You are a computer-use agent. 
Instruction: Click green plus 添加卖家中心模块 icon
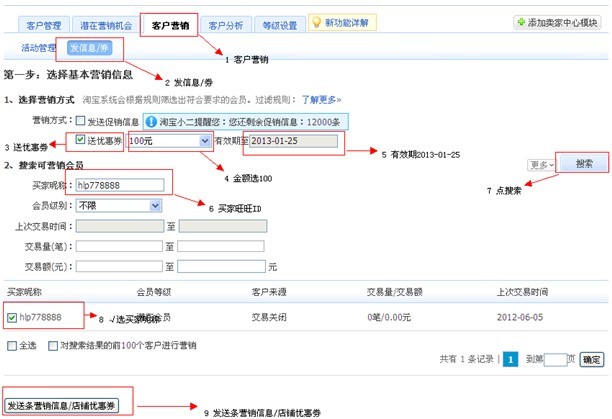[521, 22]
